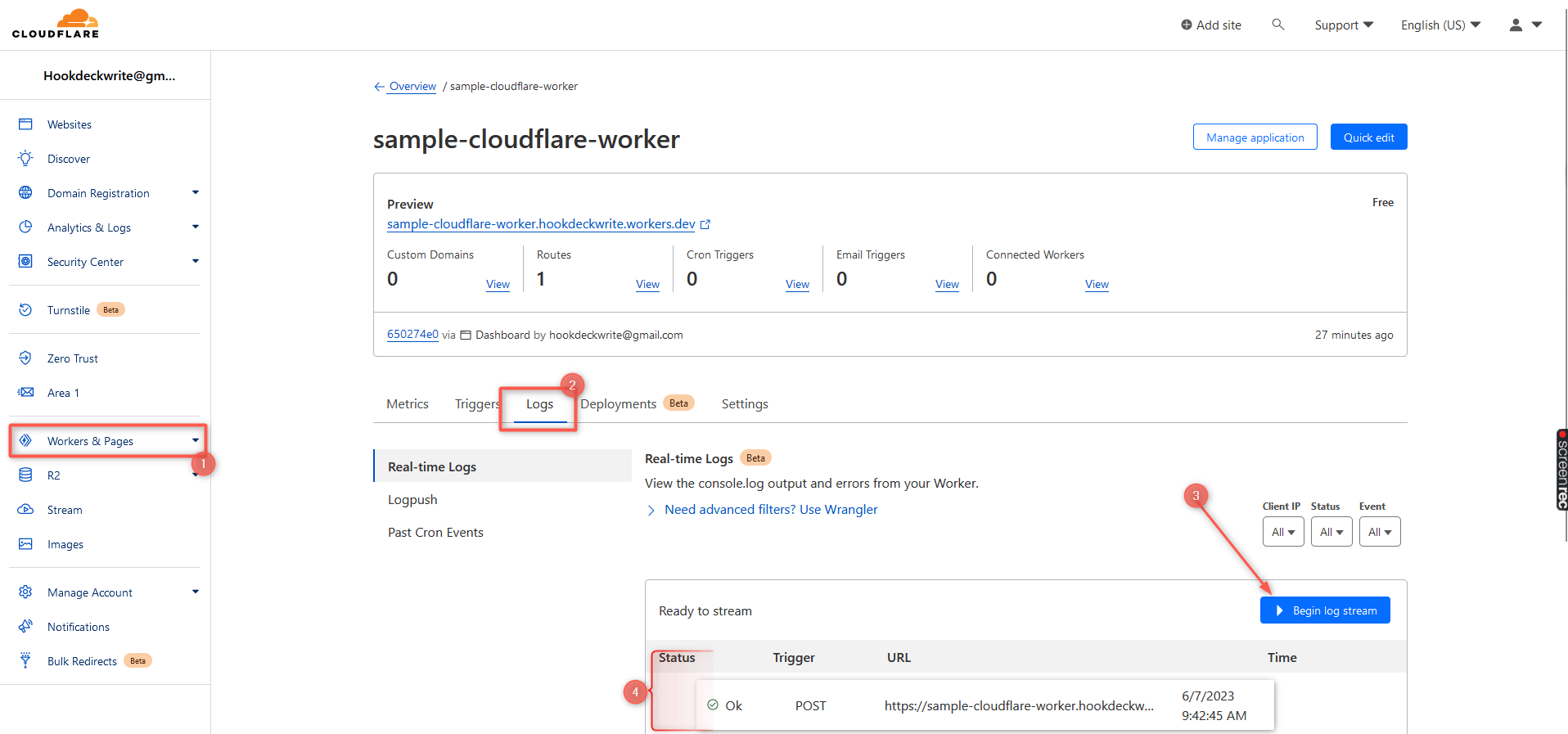This screenshot has height=734, width=1568.
Task: Click the Add site text link
Action: [x=1219, y=25]
